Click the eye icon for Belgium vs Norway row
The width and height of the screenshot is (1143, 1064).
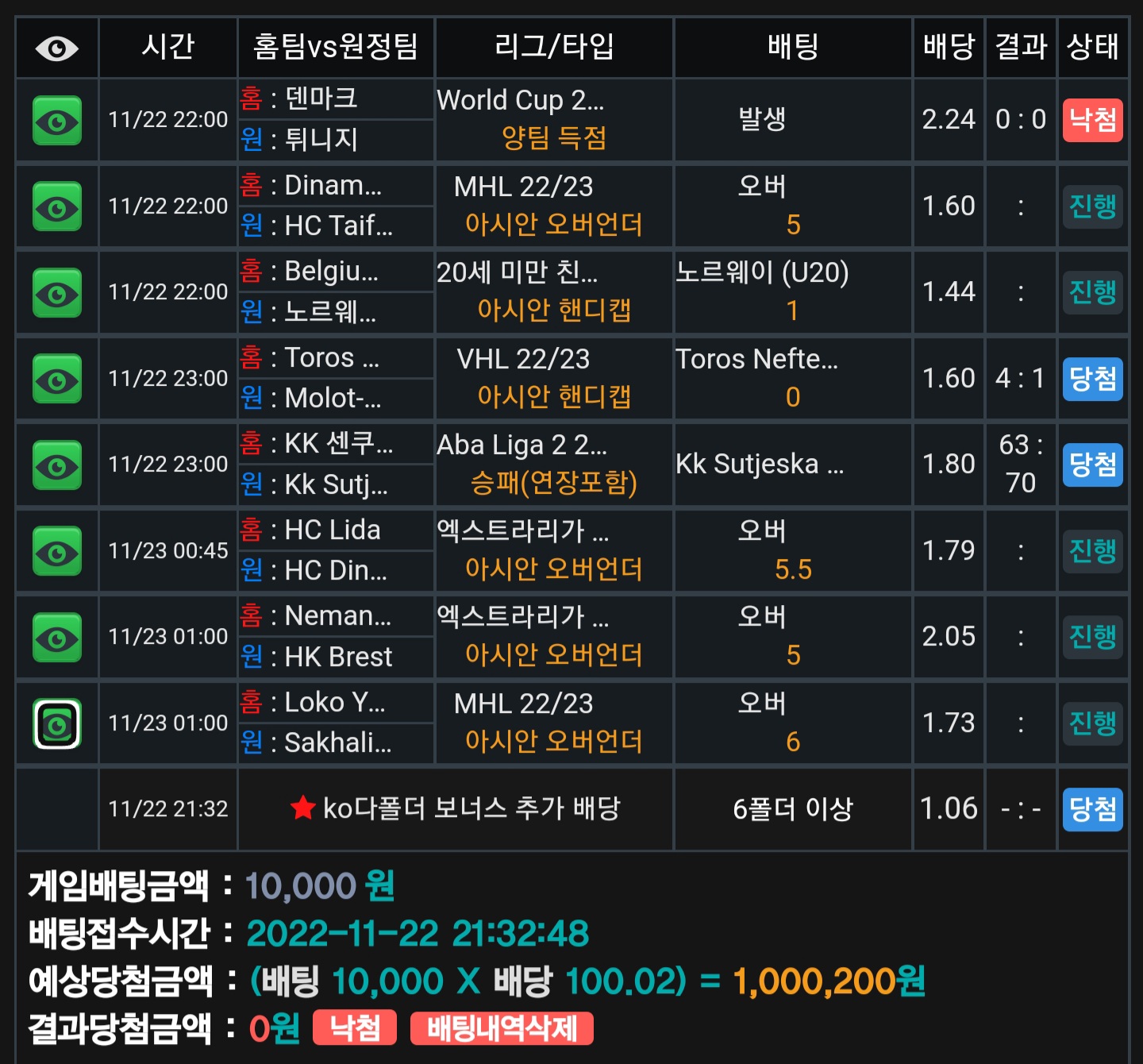[x=57, y=293]
